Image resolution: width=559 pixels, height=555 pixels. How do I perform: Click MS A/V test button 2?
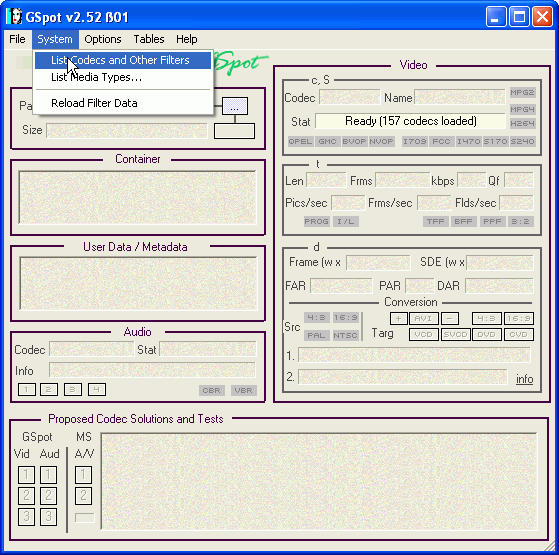pyautogui.click(x=83, y=496)
